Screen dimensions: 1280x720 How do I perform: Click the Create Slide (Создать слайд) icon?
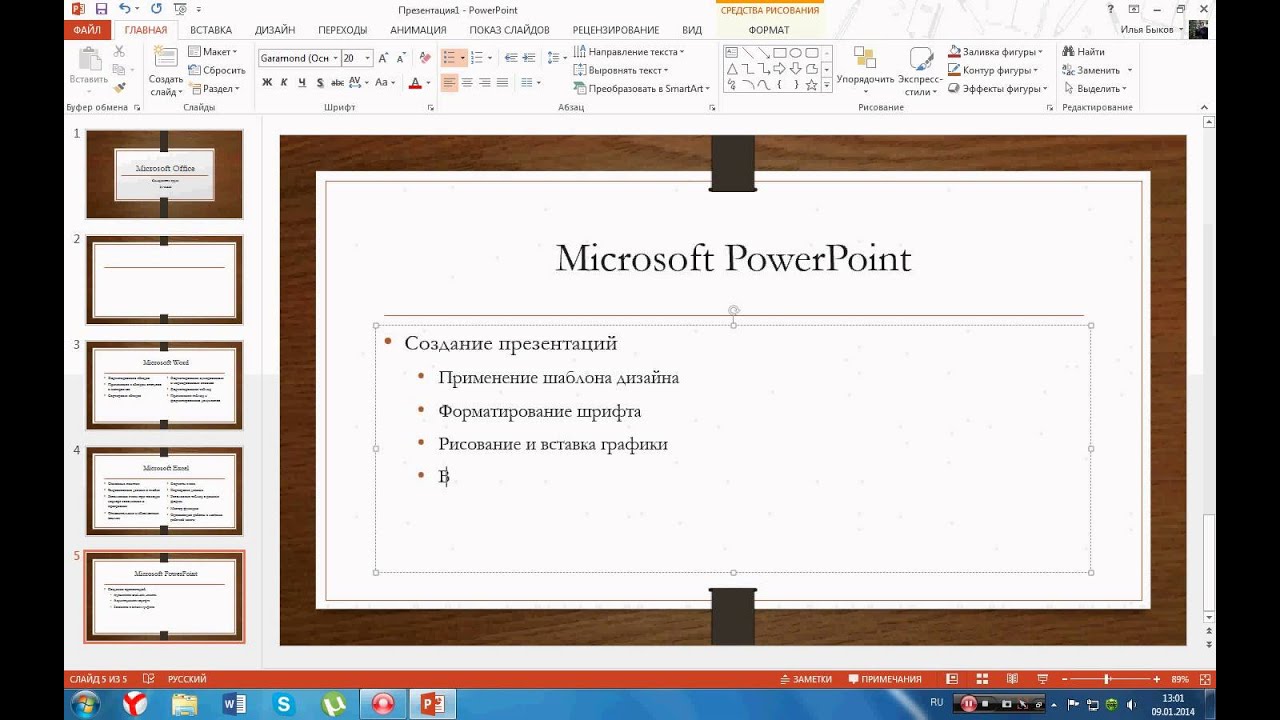(x=165, y=58)
